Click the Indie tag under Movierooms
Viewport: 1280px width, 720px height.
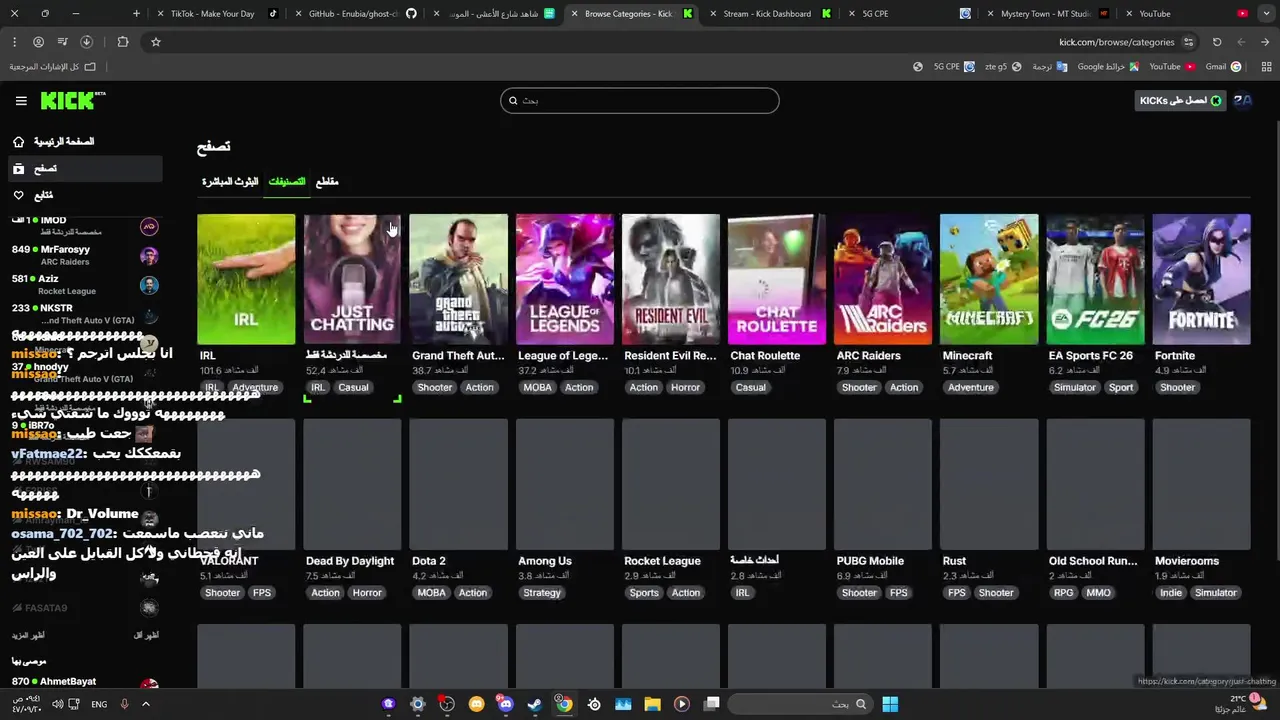coord(1171,593)
